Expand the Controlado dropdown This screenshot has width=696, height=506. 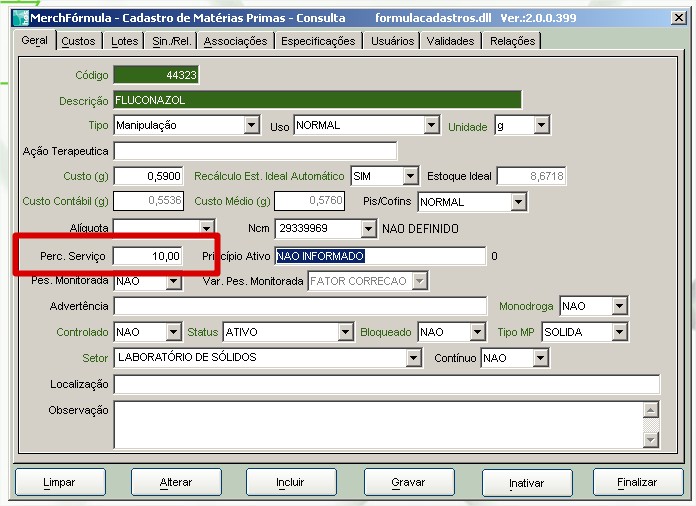click(x=174, y=332)
